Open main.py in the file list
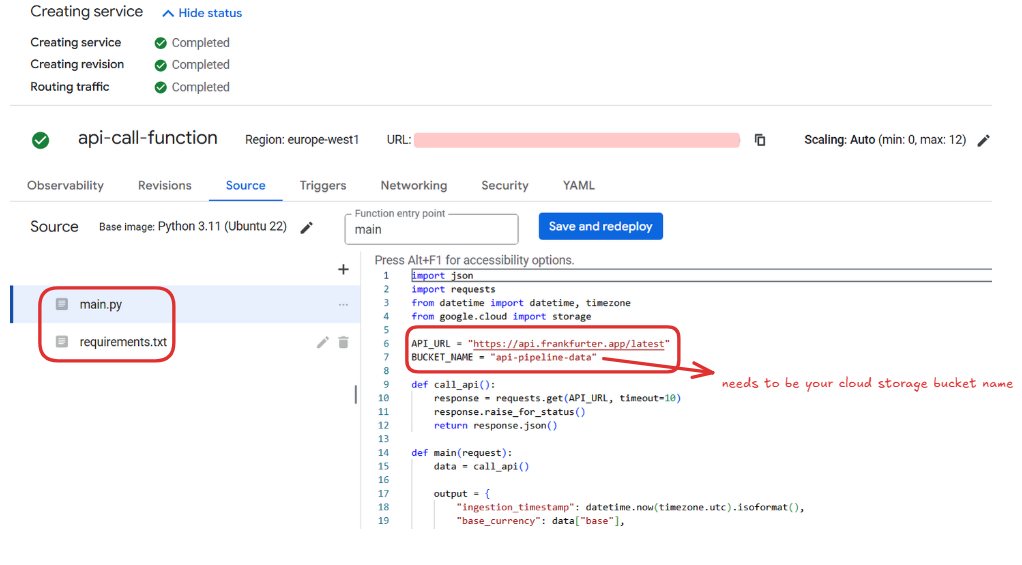This screenshot has width=1022, height=565. [100, 304]
